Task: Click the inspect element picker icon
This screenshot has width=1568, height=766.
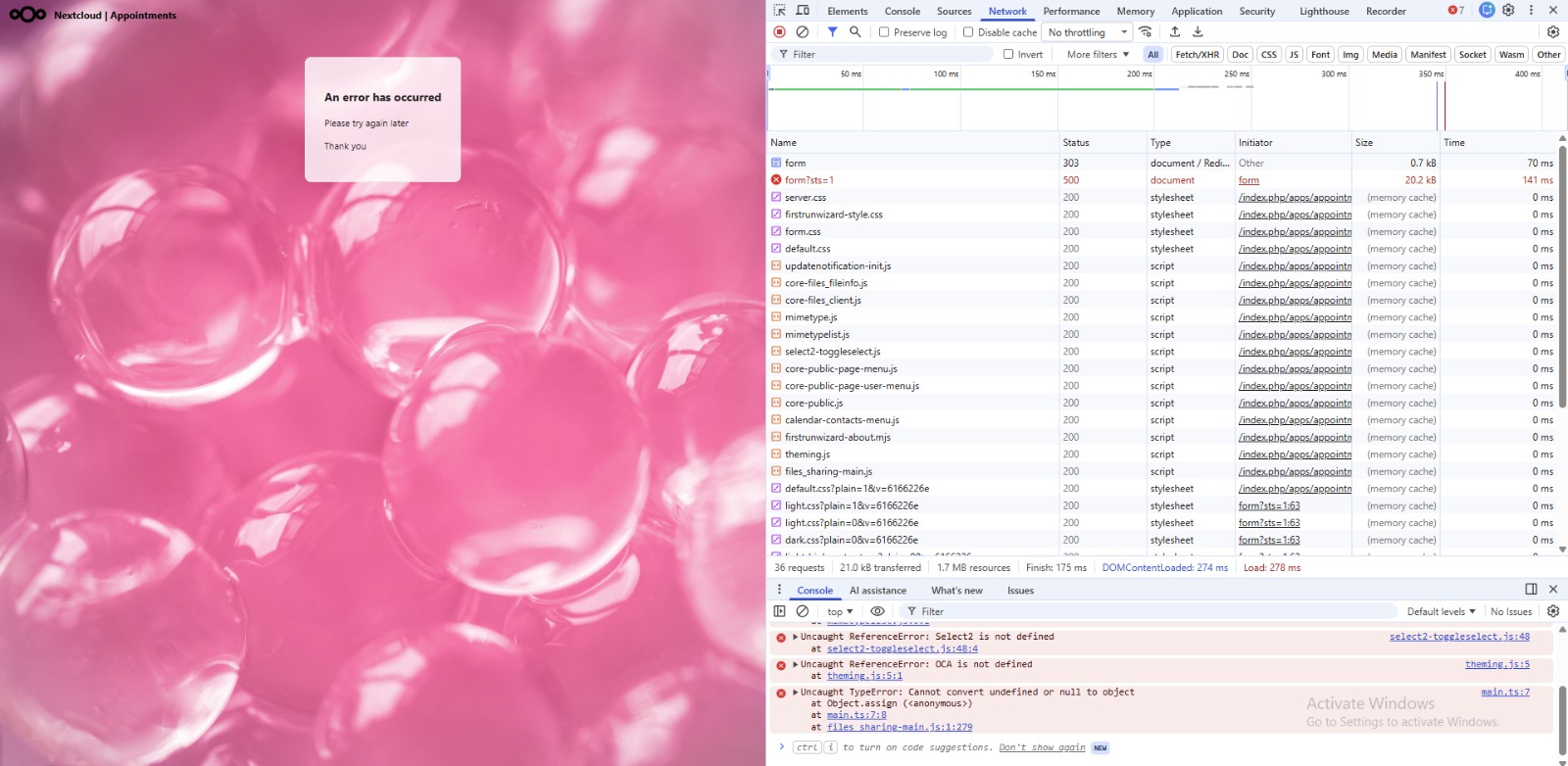Action: point(780,11)
